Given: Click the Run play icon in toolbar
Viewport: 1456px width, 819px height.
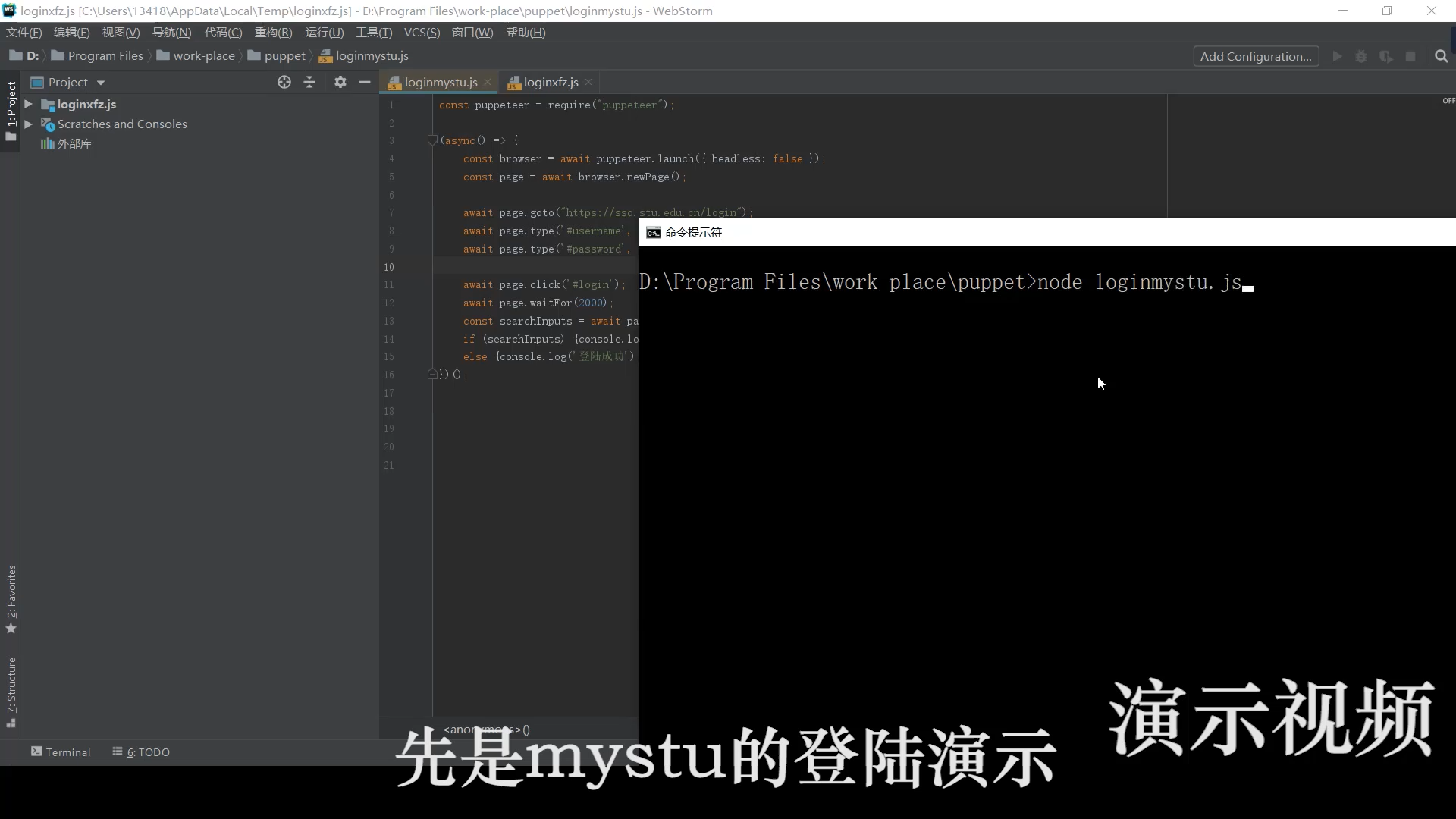Looking at the screenshot, I should pyautogui.click(x=1338, y=56).
